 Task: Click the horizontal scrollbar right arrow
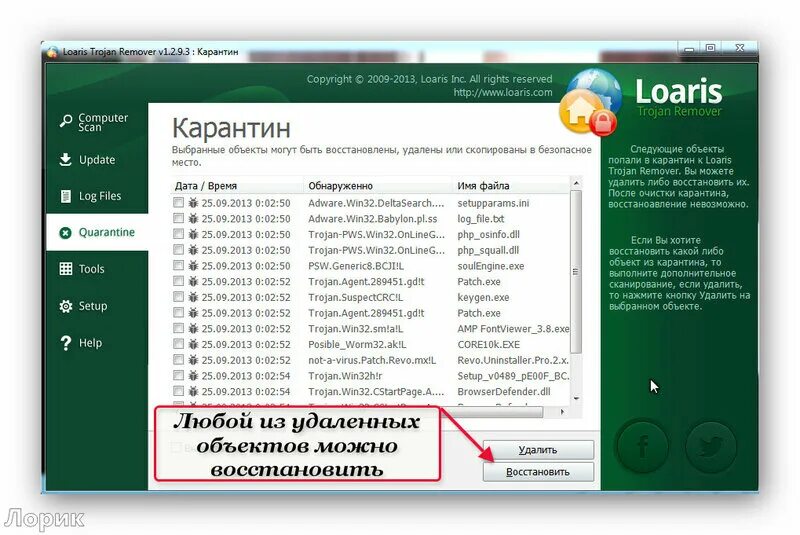[x=563, y=412]
